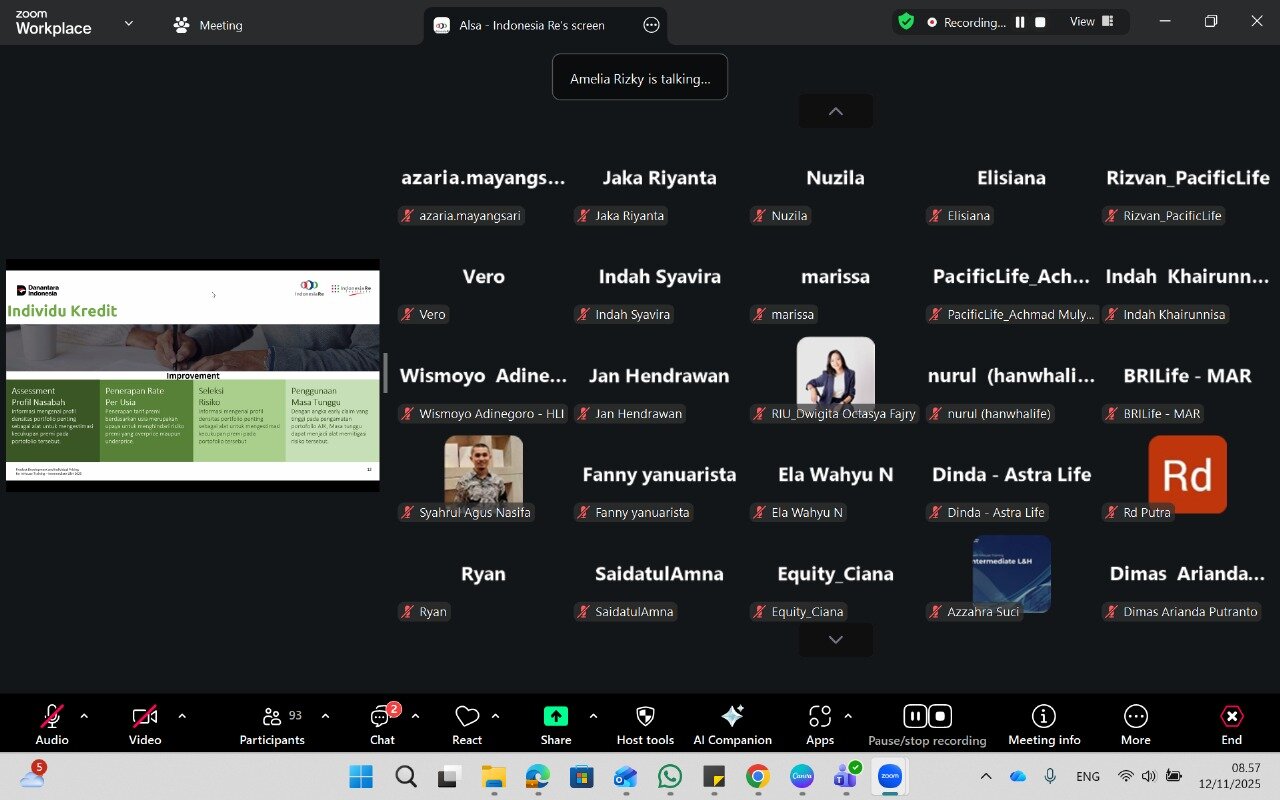Unmute the microphone Audio button

(x=52, y=723)
